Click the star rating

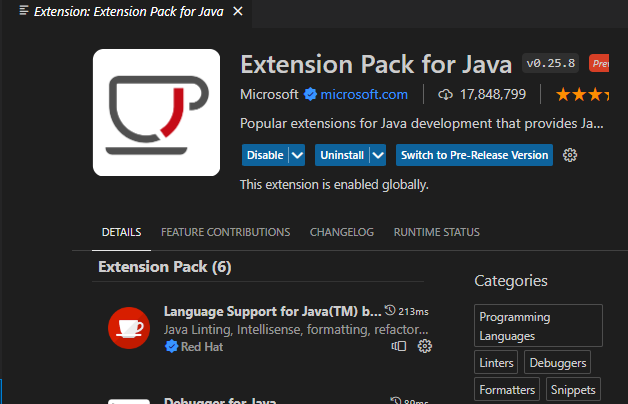point(583,95)
